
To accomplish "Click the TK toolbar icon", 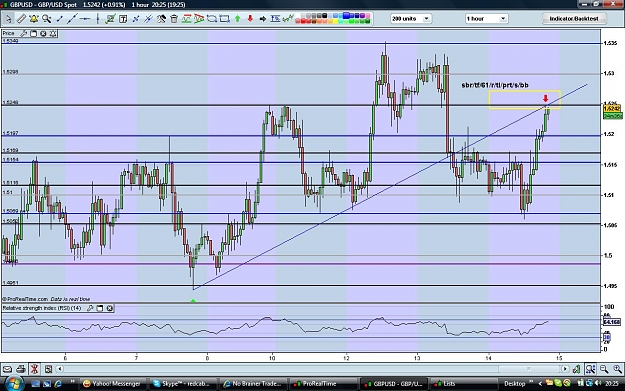I will click(x=275, y=18).
